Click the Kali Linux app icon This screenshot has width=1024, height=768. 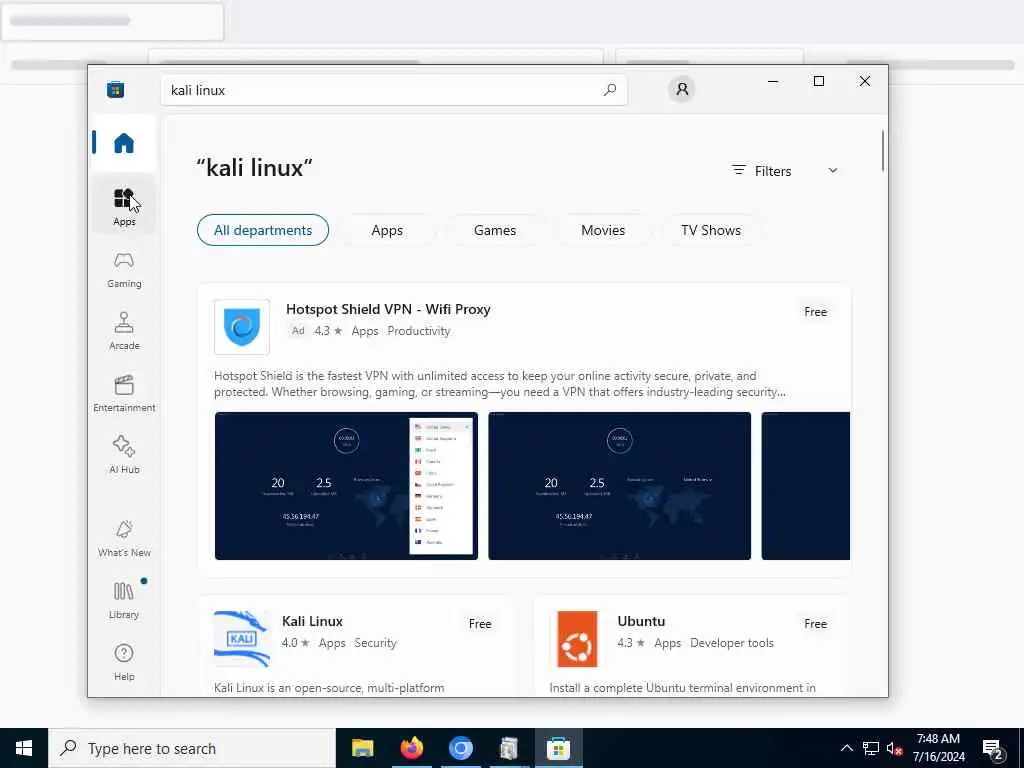pyautogui.click(x=242, y=639)
